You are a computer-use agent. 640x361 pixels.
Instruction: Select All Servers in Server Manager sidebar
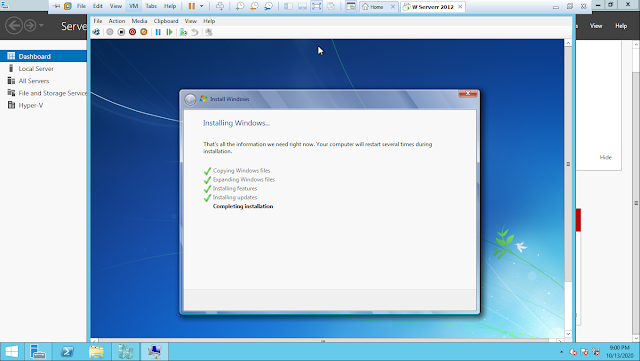pyautogui.click(x=43, y=81)
